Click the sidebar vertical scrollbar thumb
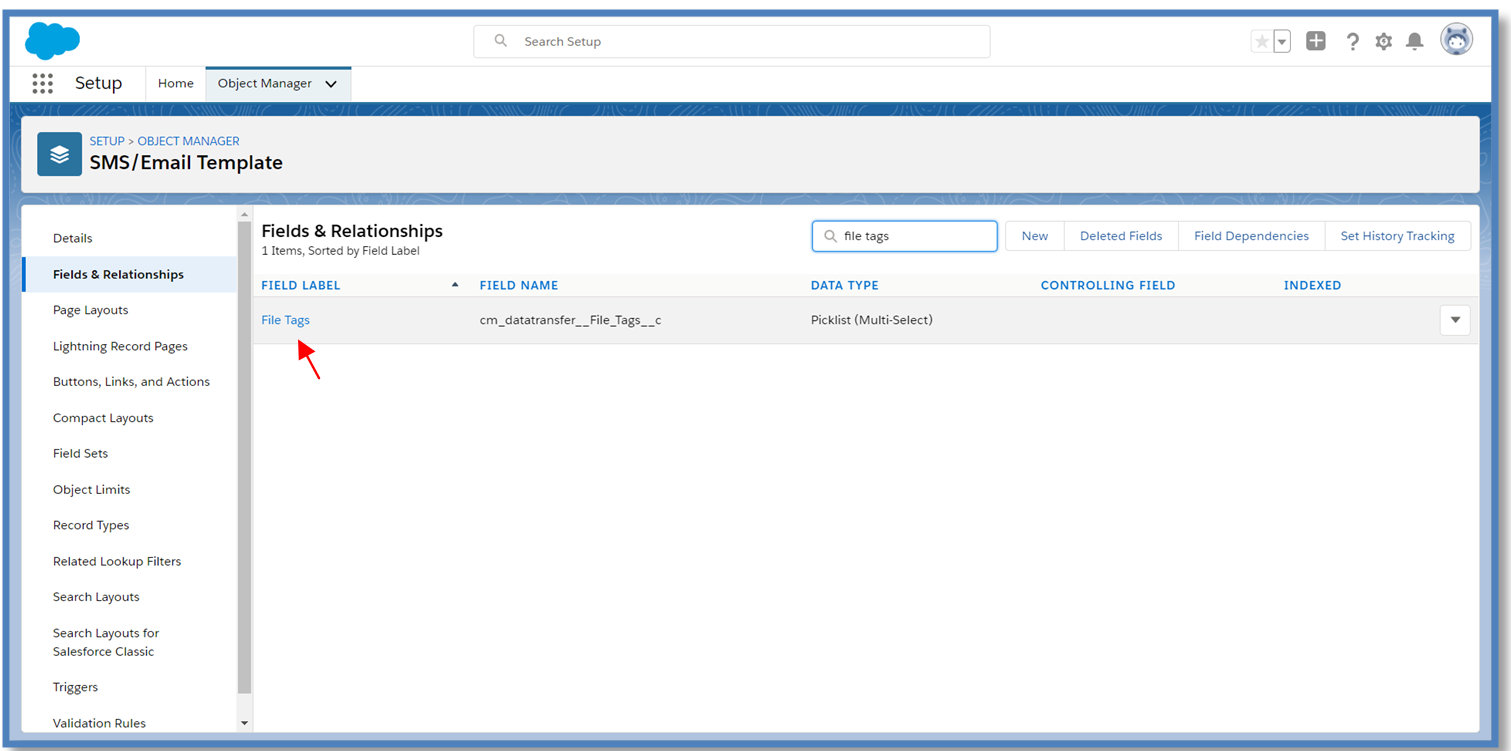This screenshot has width=1511, height=751. tap(245, 458)
